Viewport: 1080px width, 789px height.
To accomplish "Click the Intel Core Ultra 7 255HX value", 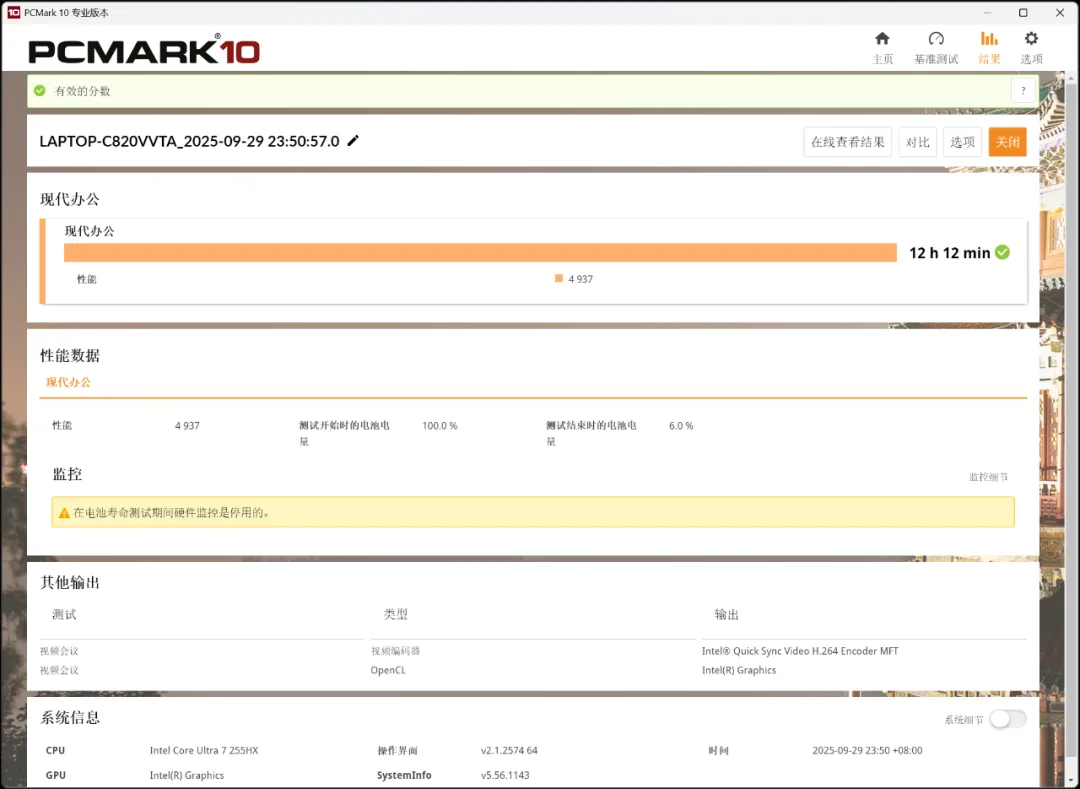I will pyautogui.click(x=204, y=750).
